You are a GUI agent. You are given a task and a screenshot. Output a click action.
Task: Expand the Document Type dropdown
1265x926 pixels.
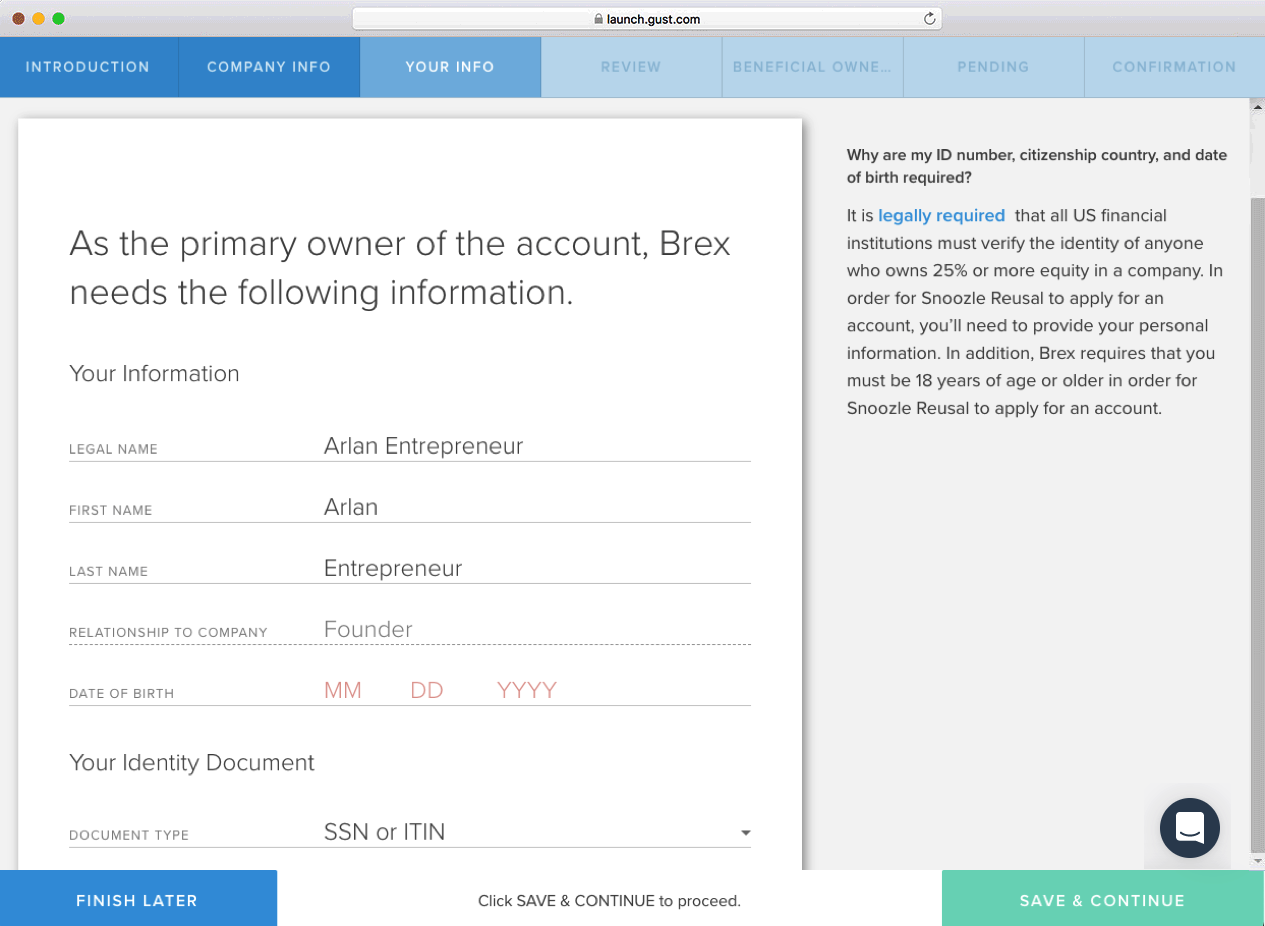745,833
